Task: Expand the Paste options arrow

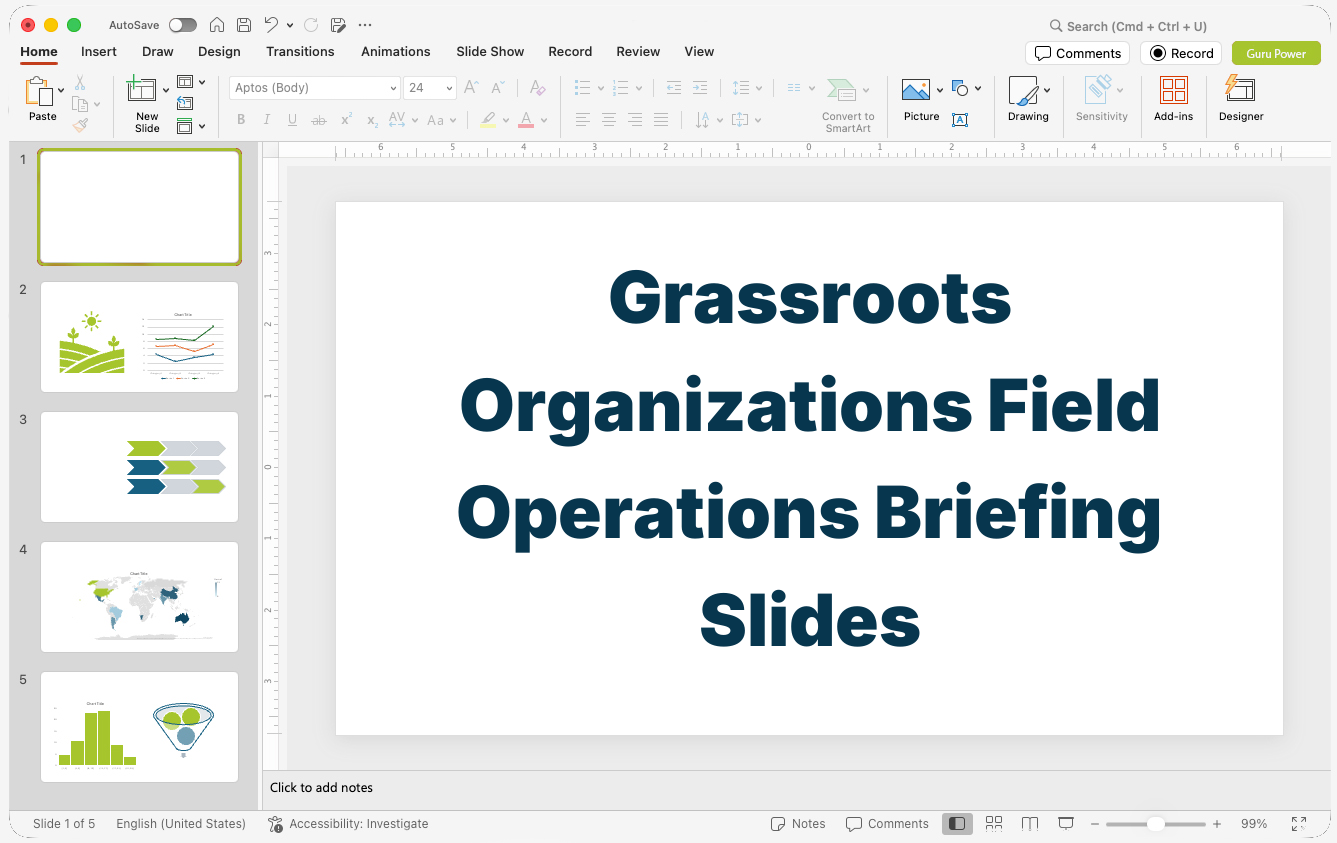Action: 61,90
